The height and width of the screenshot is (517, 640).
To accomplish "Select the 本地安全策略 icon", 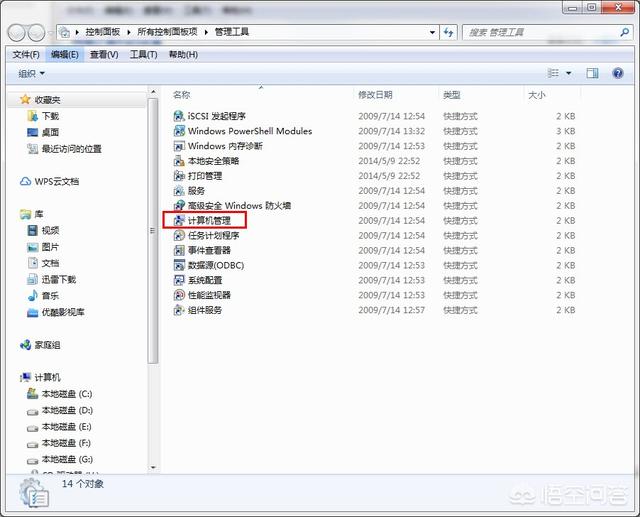I will click(179, 161).
